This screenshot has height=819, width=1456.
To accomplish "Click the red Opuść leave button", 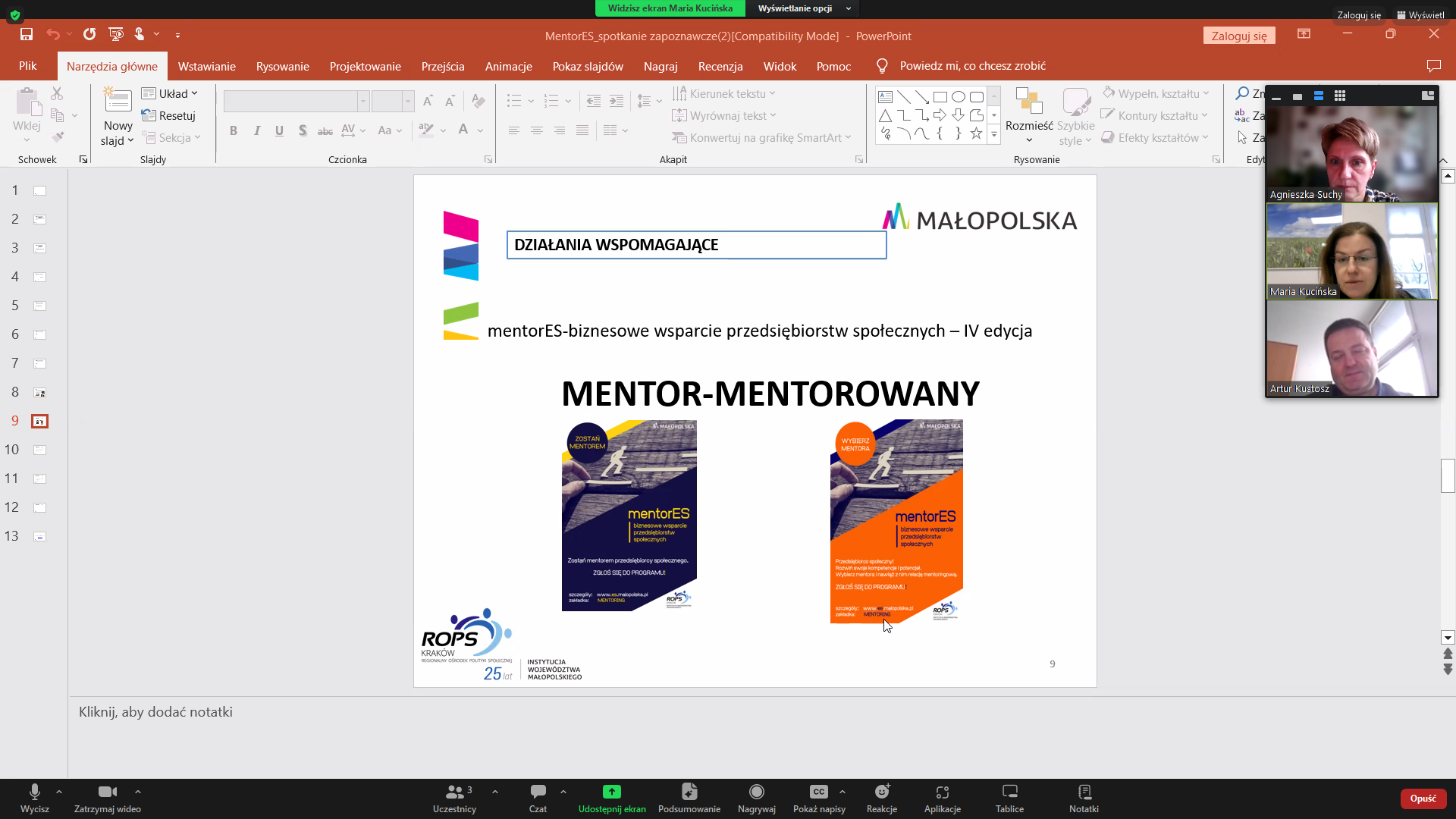I will pyautogui.click(x=1423, y=799).
